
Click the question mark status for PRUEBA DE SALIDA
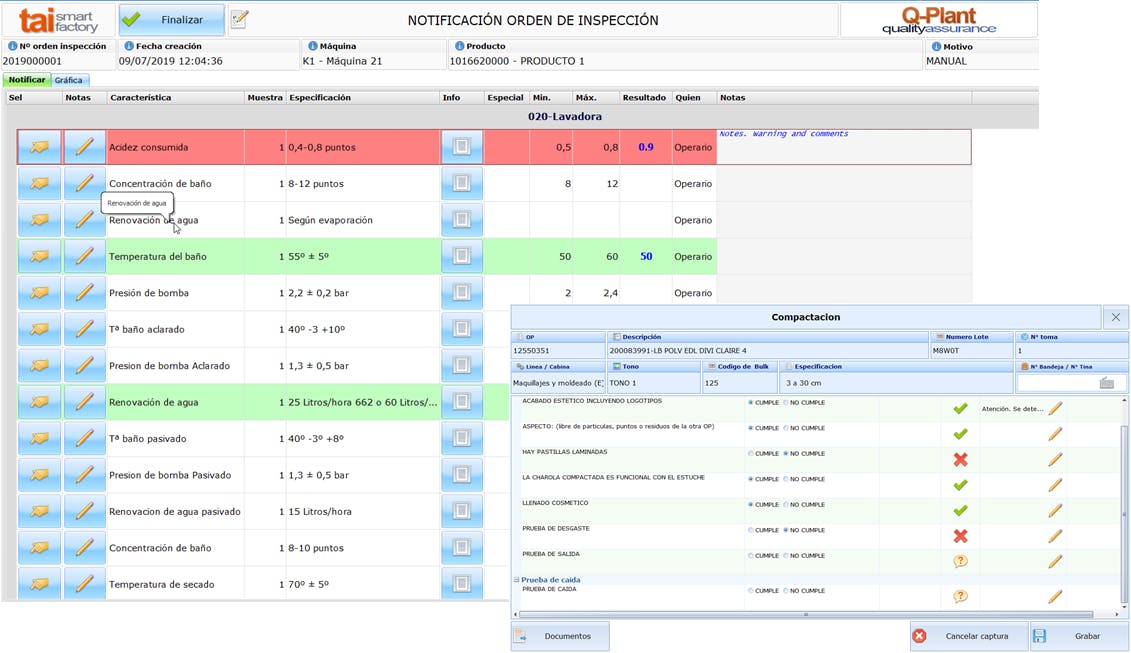[x=960, y=561]
